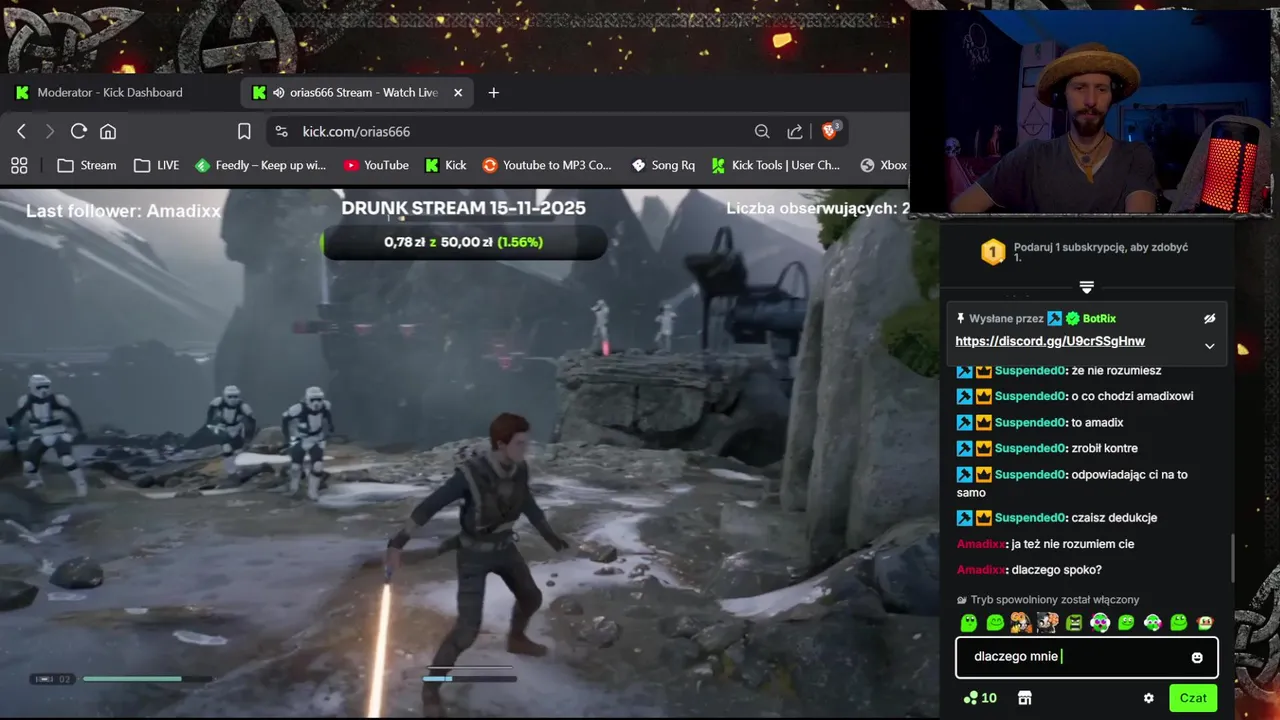Open site settings icon in address bar
Viewport: 1280px width, 720px height.
coord(281,131)
